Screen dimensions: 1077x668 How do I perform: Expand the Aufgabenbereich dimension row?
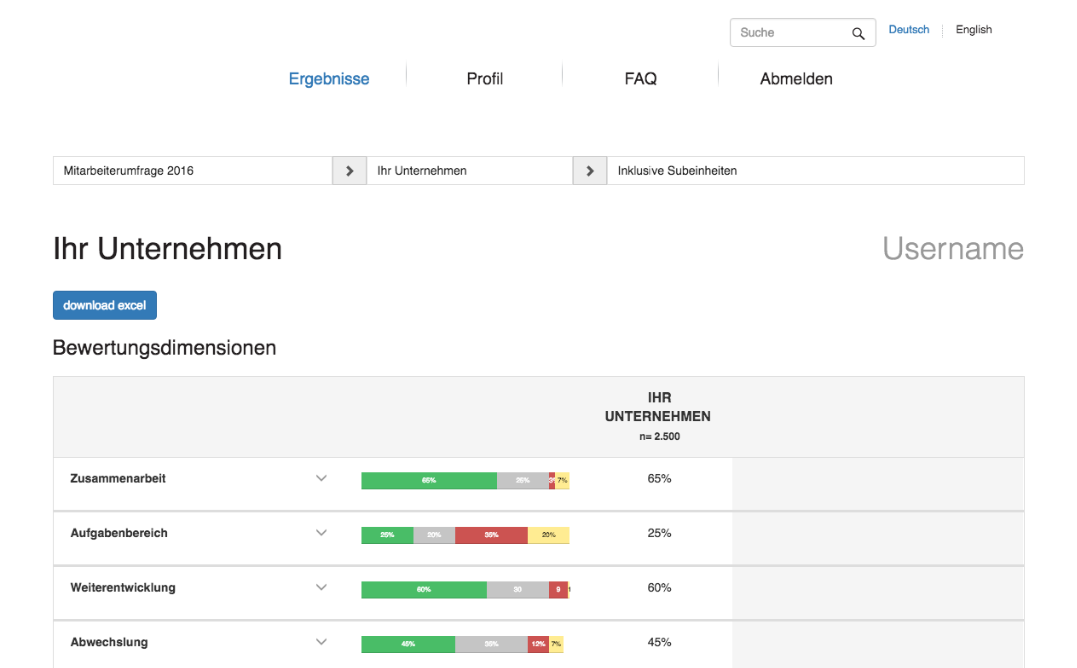321,532
